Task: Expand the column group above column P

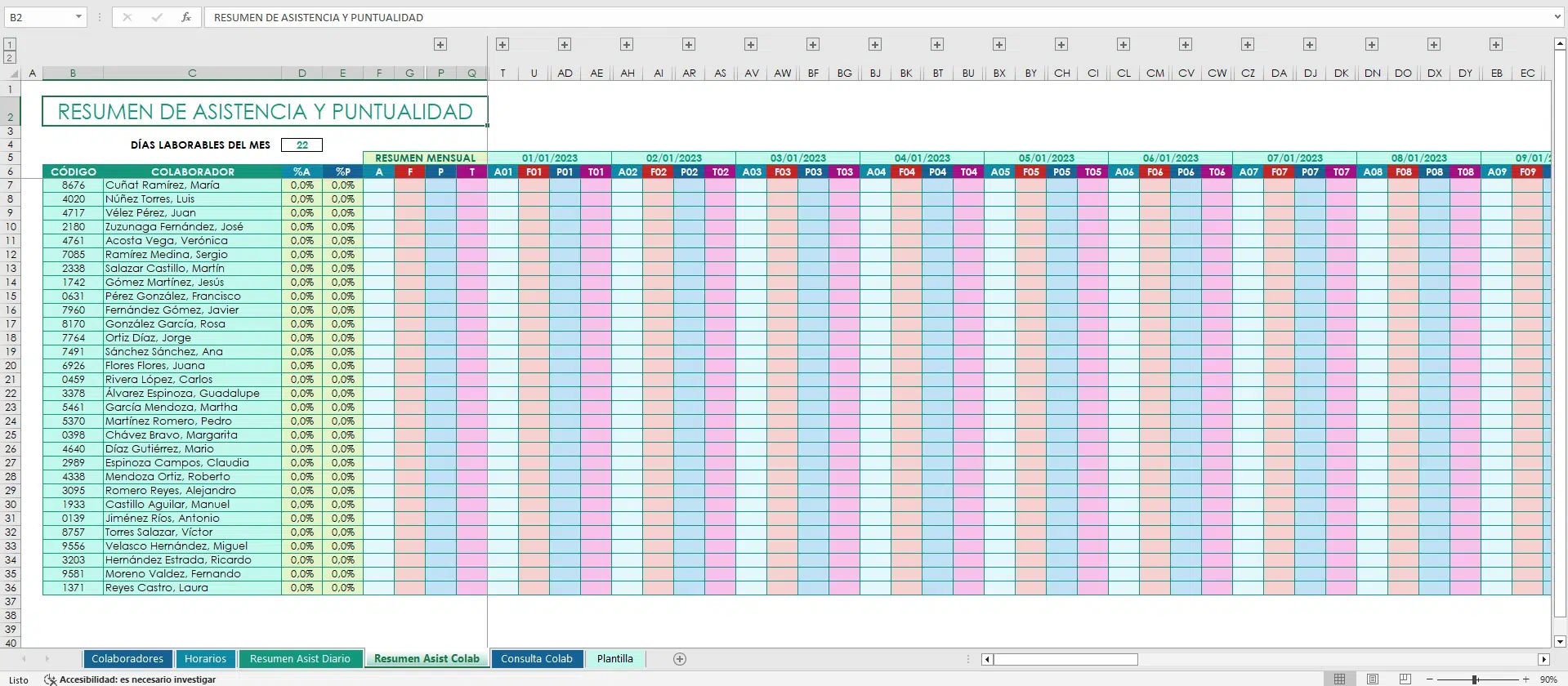Action: click(440, 44)
